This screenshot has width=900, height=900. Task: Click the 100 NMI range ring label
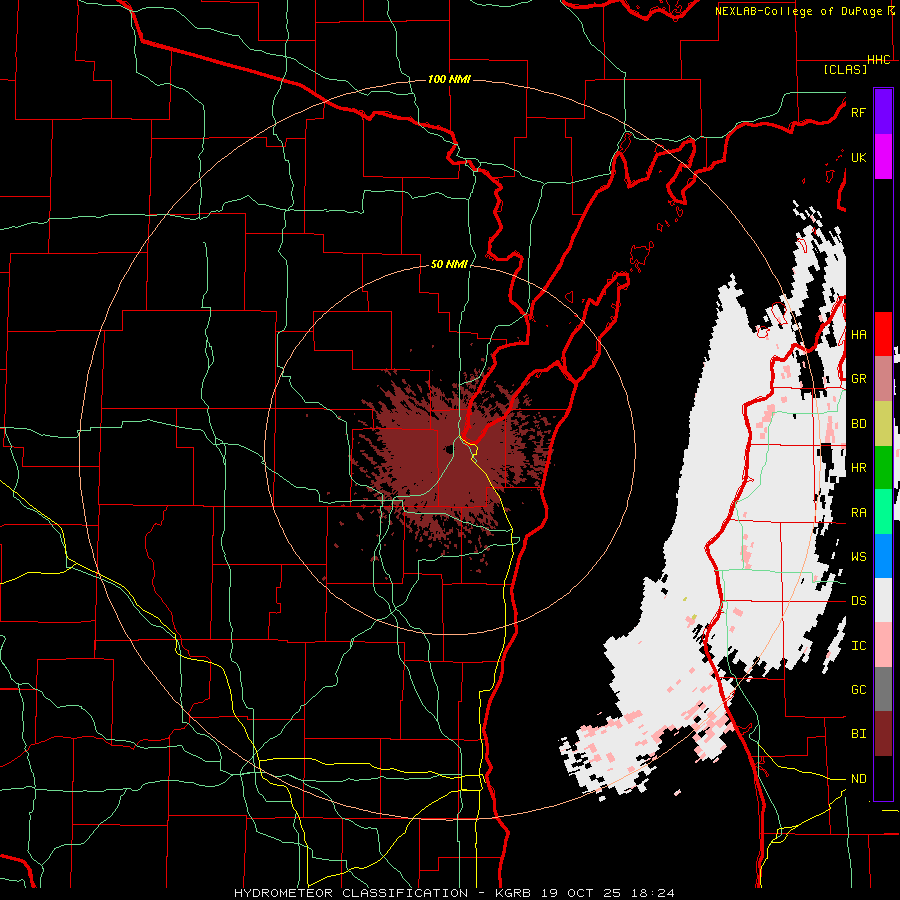click(x=449, y=79)
